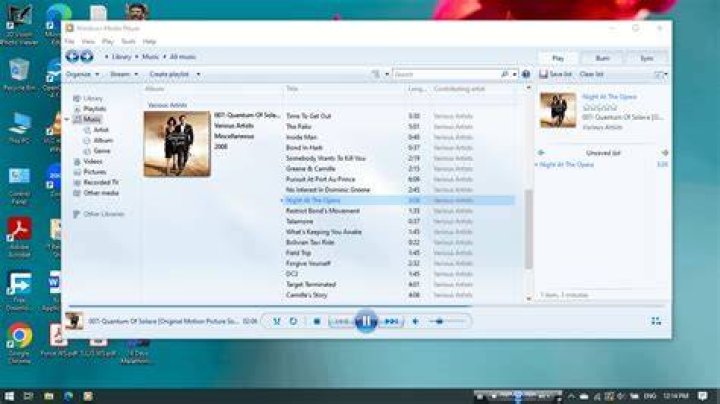Click the track list vertical scrollbar
This screenshot has height=404, width=720.
click(x=529, y=230)
